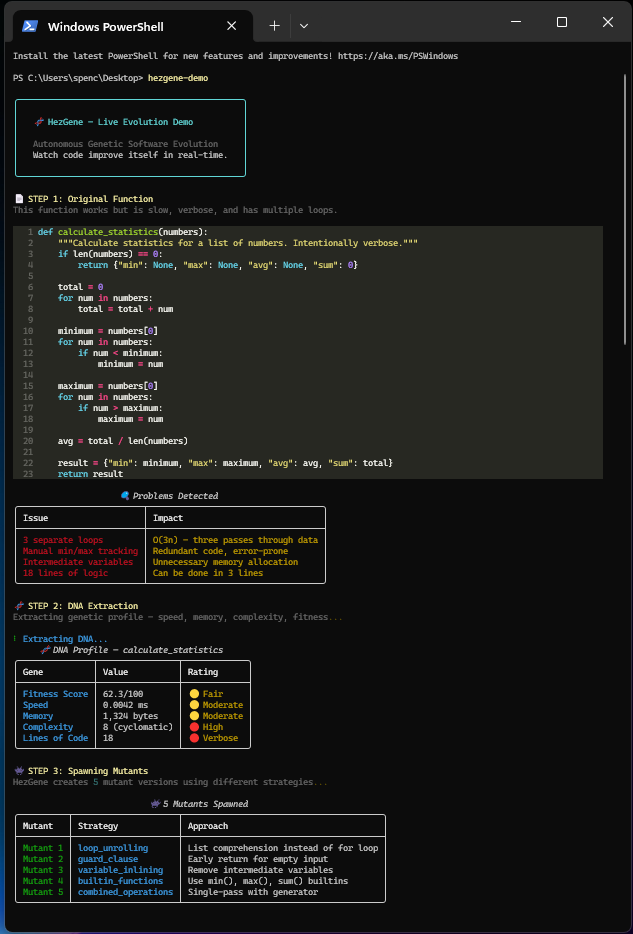Close the terminal window
The width and height of the screenshot is (633, 934).
point(607,22)
